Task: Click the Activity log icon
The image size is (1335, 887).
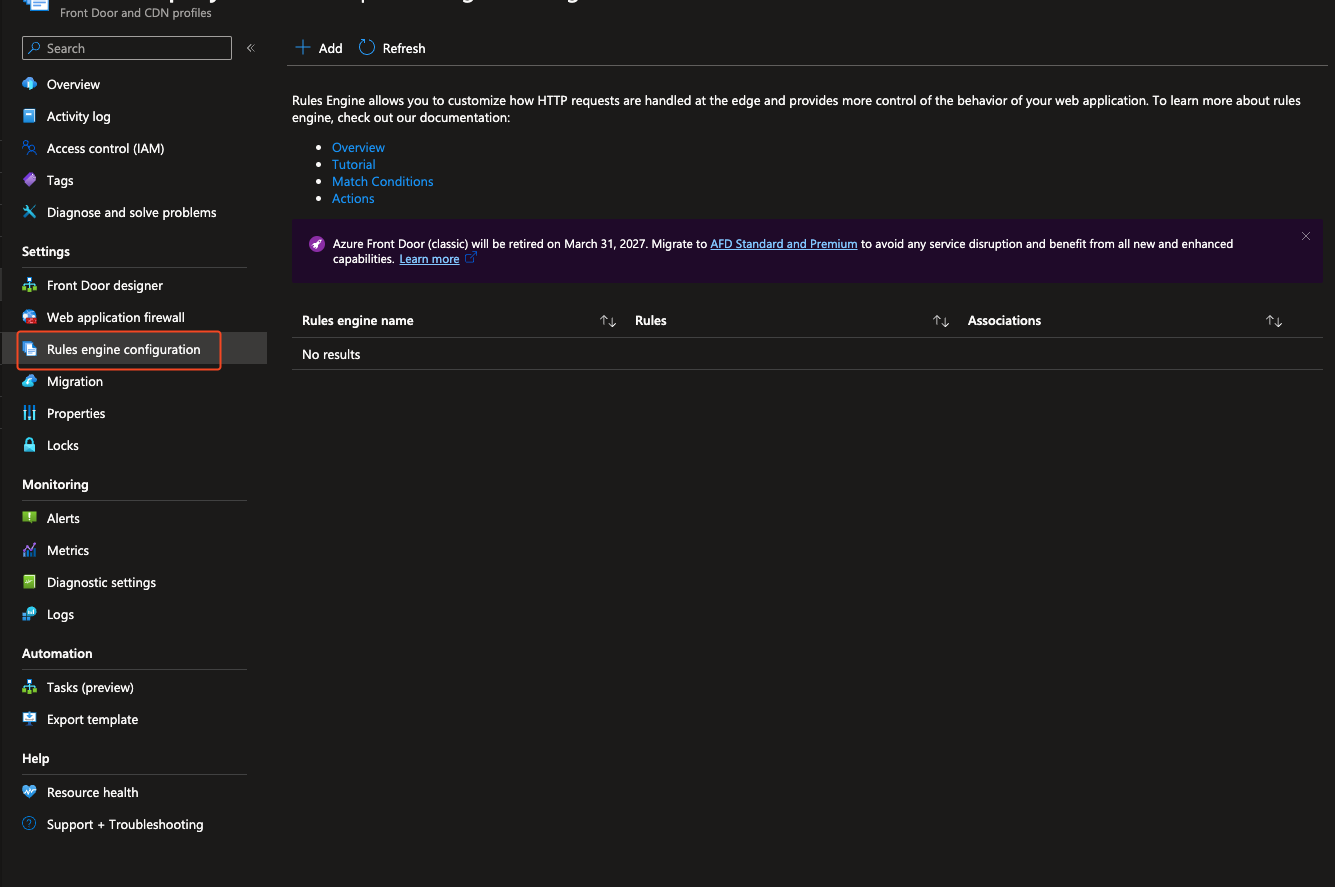Action: tap(30, 116)
